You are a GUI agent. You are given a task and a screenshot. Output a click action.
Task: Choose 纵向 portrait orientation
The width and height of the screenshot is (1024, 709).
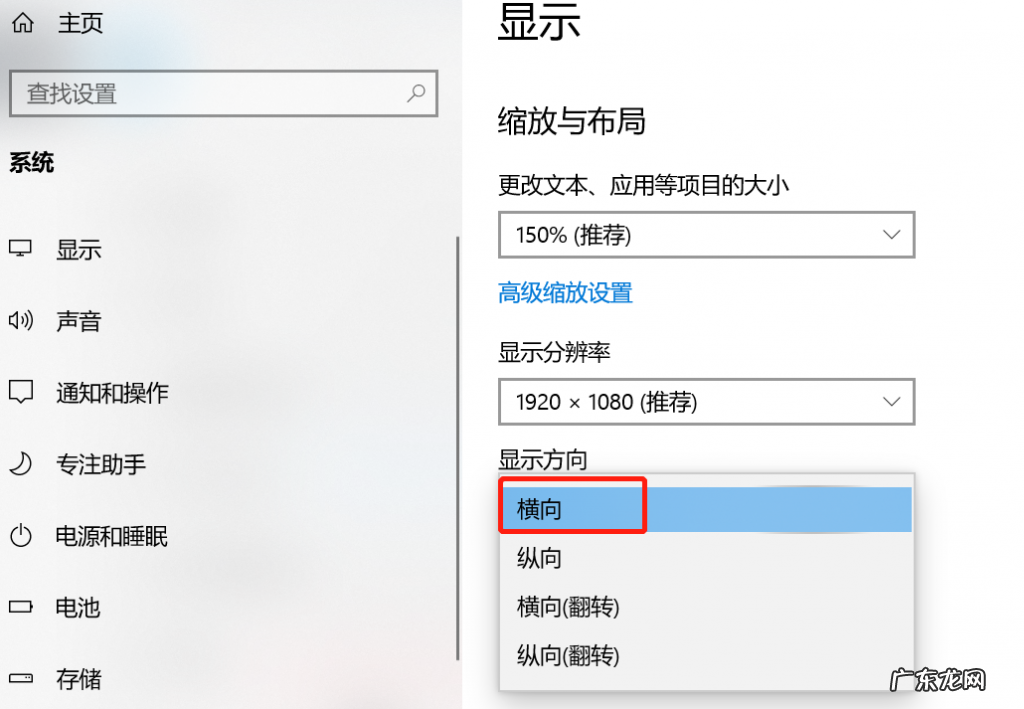point(540,558)
